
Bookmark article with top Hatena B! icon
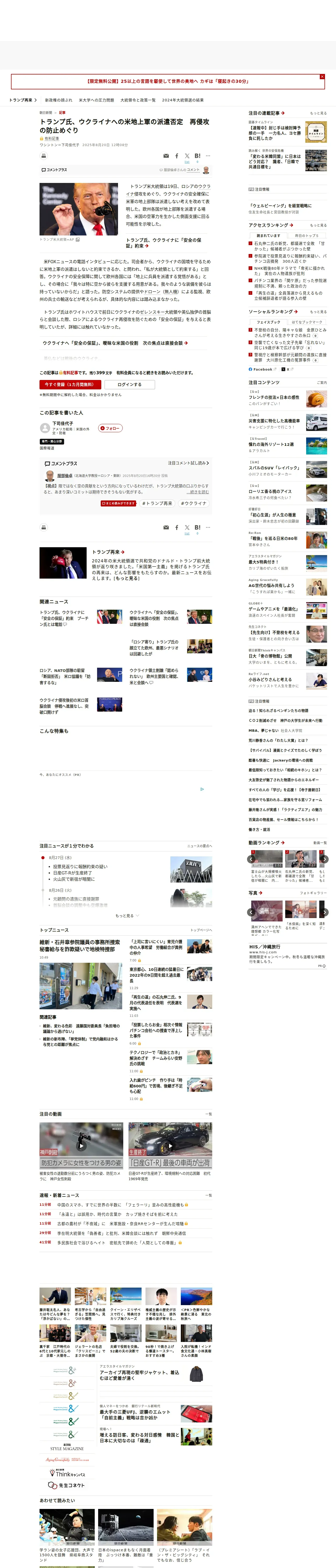point(198,156)
